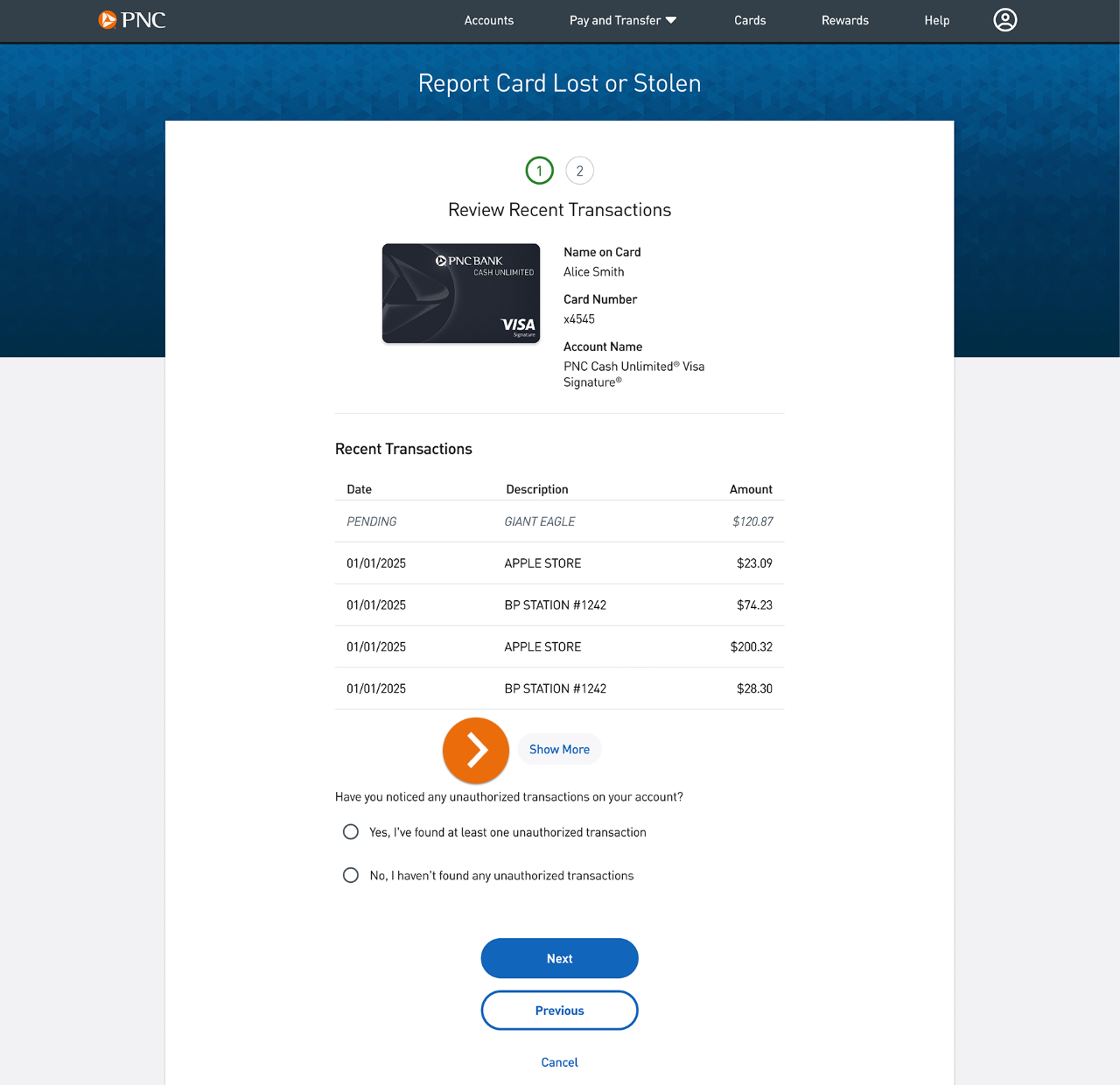Click the Amount column header
This screenshot has width=1120, height=1085.
click(751, 489)
